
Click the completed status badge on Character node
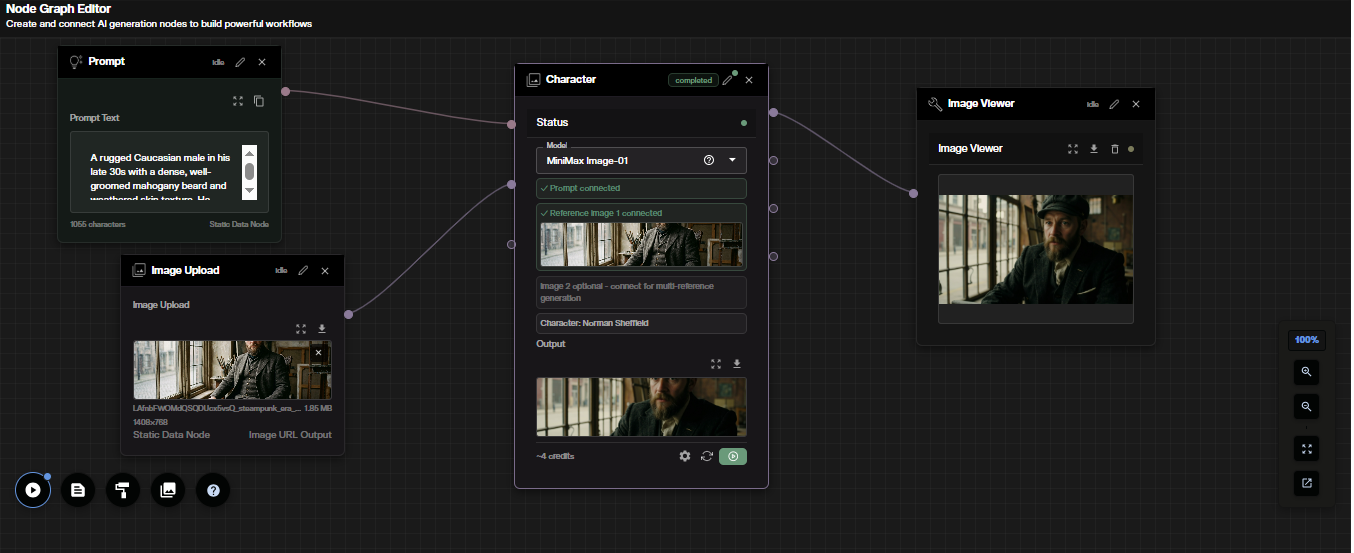tap(693, 80)
